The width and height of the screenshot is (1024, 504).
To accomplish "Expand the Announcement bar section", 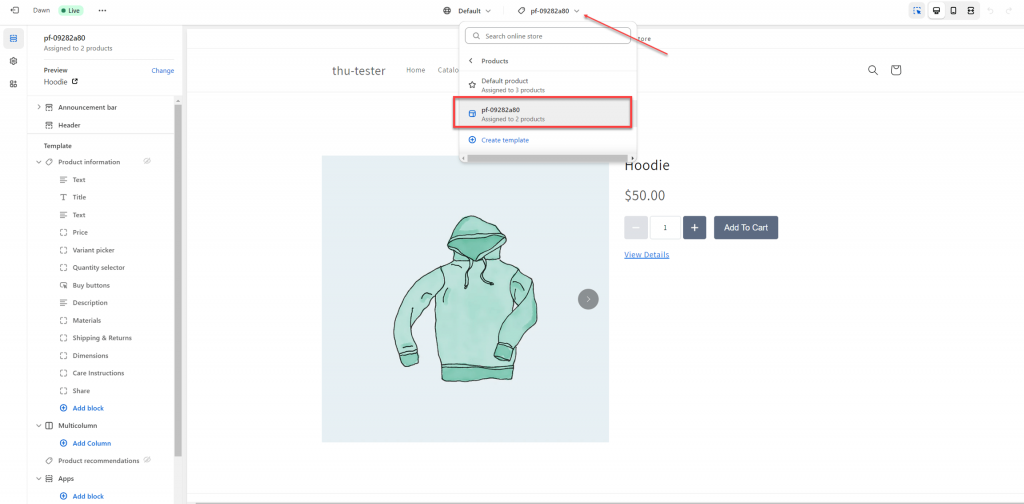I will click(x=38, y=107).
